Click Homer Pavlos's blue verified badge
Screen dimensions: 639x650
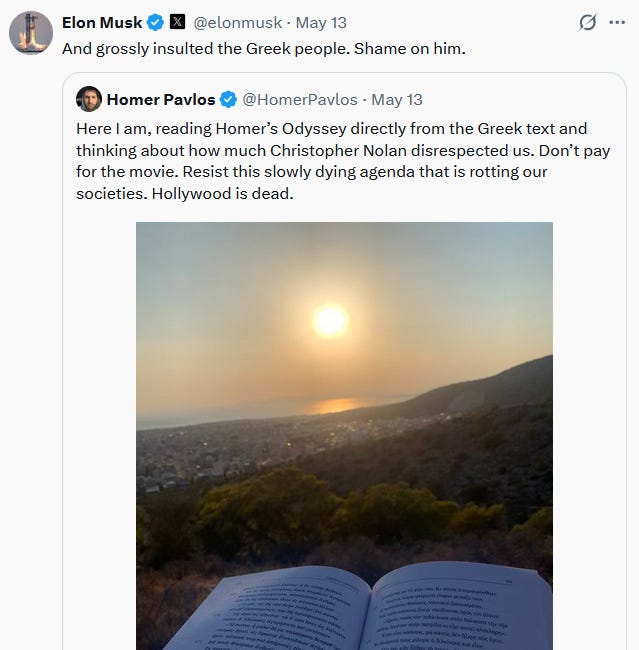tap(228, 99)
